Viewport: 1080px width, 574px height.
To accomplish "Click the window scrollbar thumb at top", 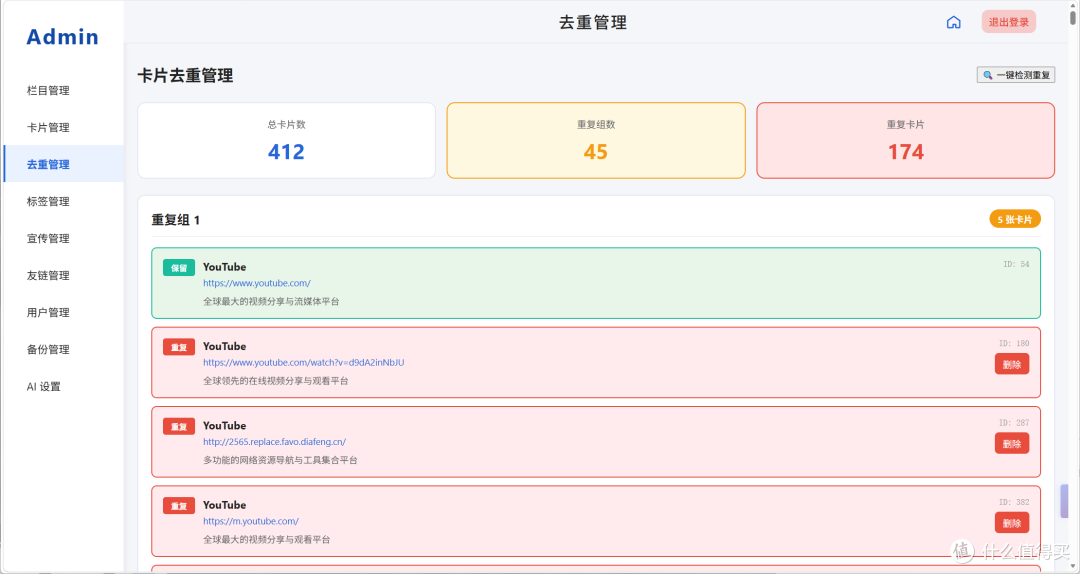I will tap(1073, 16).
